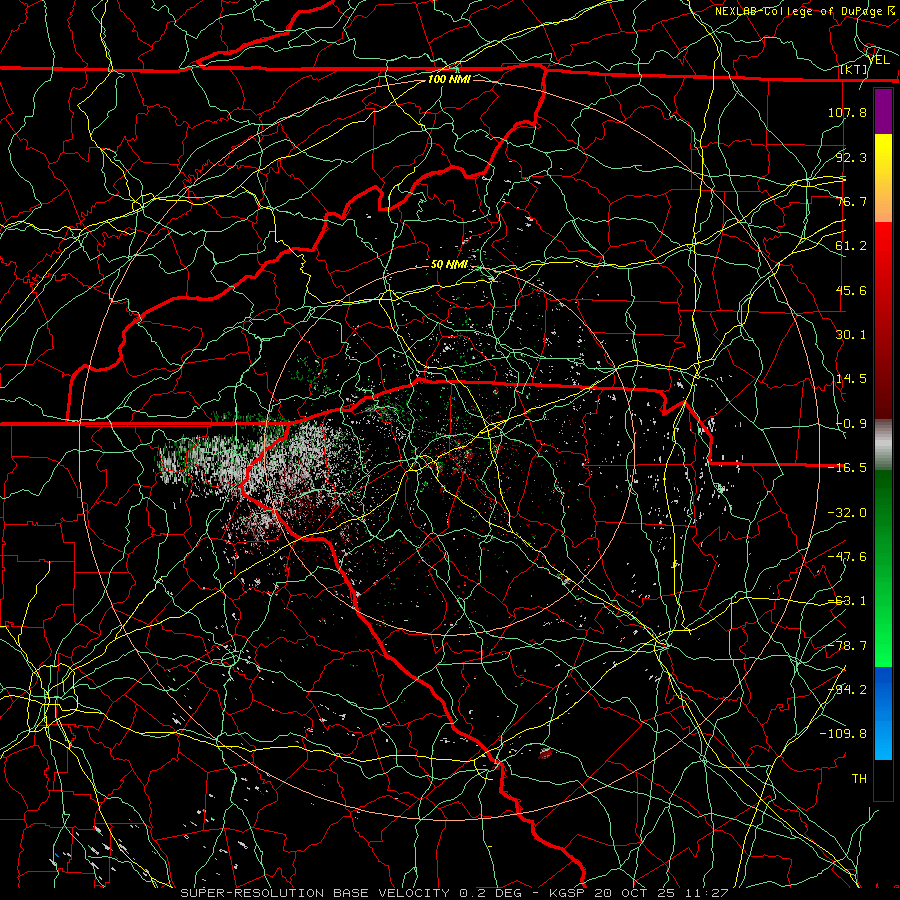Select the -78.7 legend value

(847, 646)
